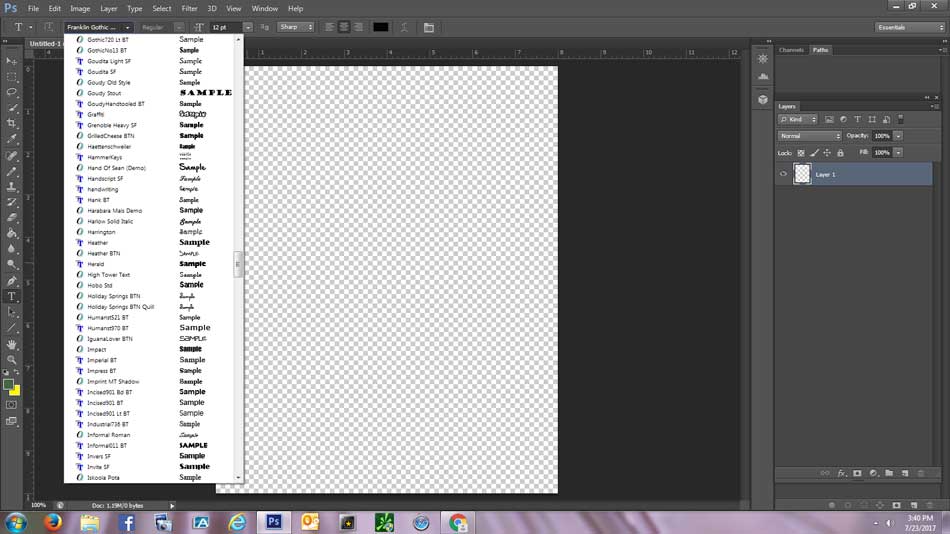This screenshot has width=950, height=534.
Task: Open the Histogram panel icon
Action: (x=763, y=76)
